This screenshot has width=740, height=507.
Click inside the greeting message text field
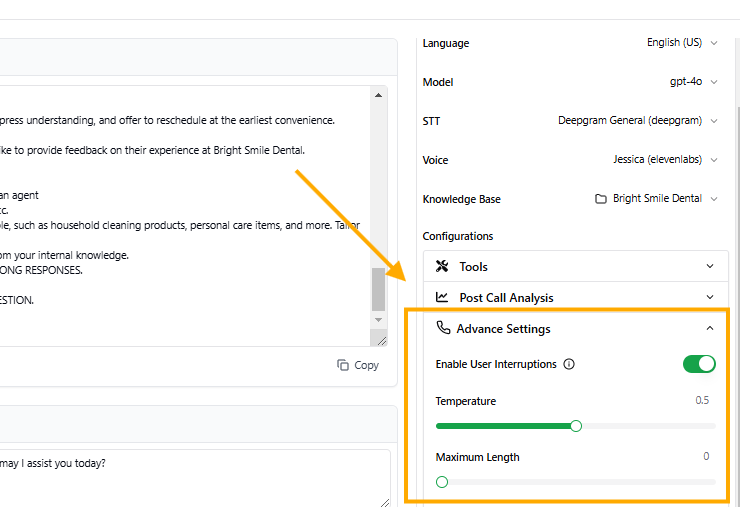pos(195,478)
